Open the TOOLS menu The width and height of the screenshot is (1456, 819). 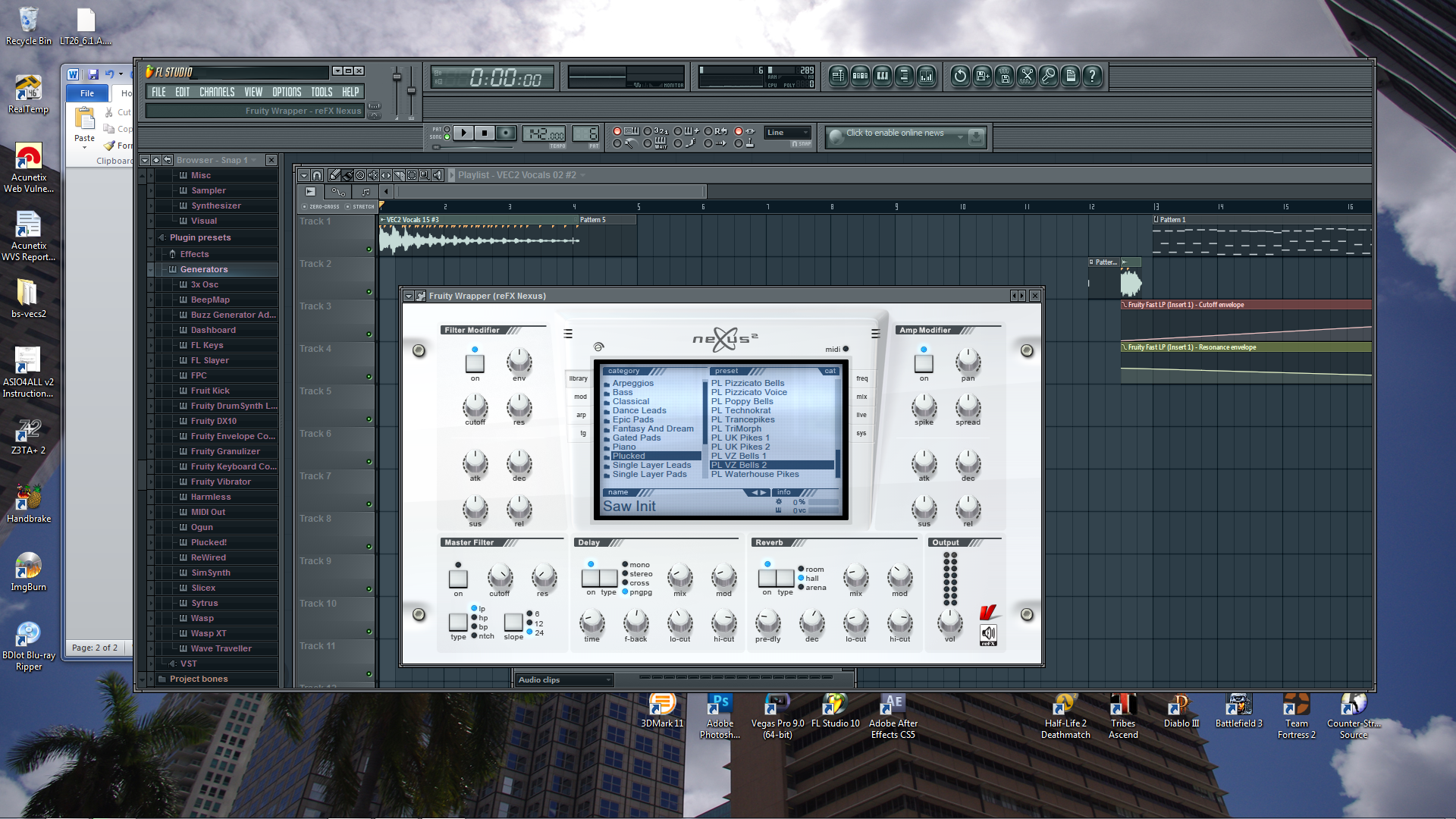point(322,92)
